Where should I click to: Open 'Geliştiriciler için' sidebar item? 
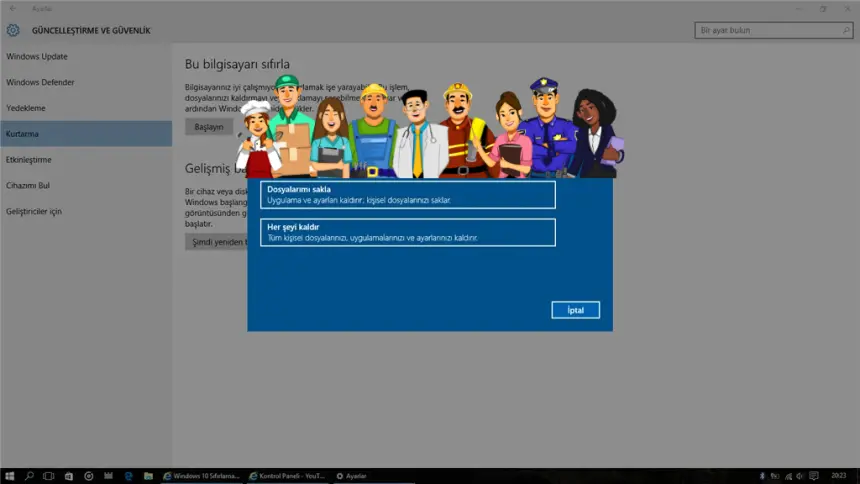pyautogui.click(x=34, y=212)
